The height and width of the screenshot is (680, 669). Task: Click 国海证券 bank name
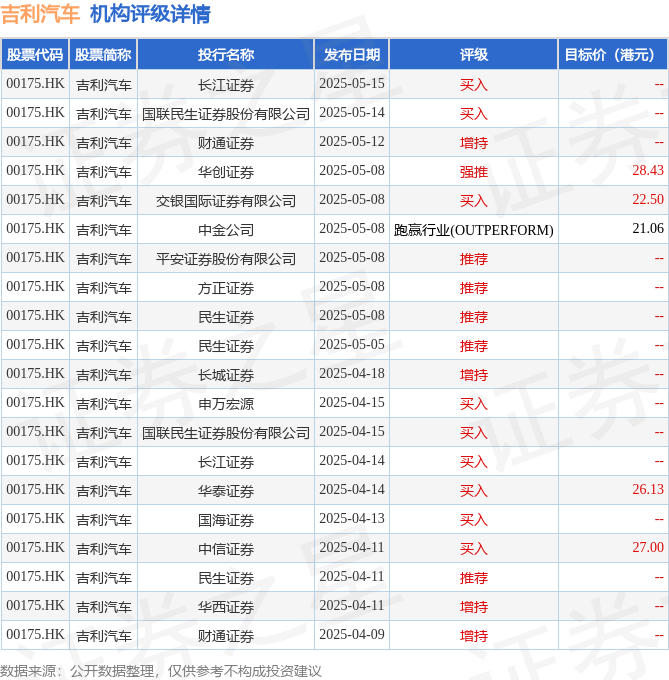point(226,520)
